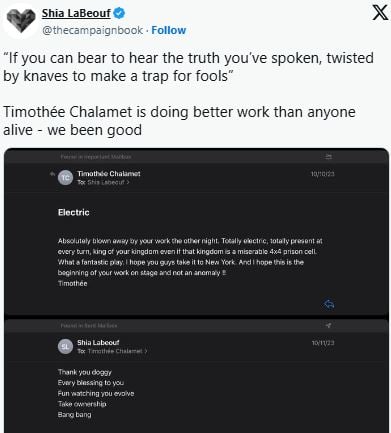Click the Sent Mailbox paper-plane icon
Image resolution: width=391 pixels, height=433 pixels.
pyautogui.click(x=328, y=325)
